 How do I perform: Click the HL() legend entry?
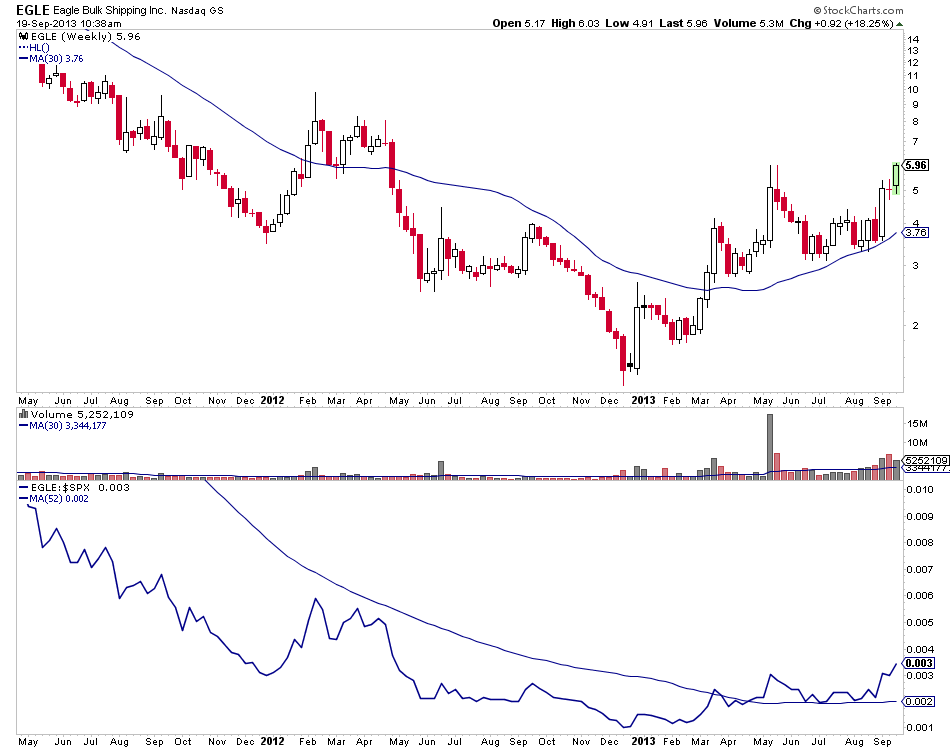pos(39,47)
